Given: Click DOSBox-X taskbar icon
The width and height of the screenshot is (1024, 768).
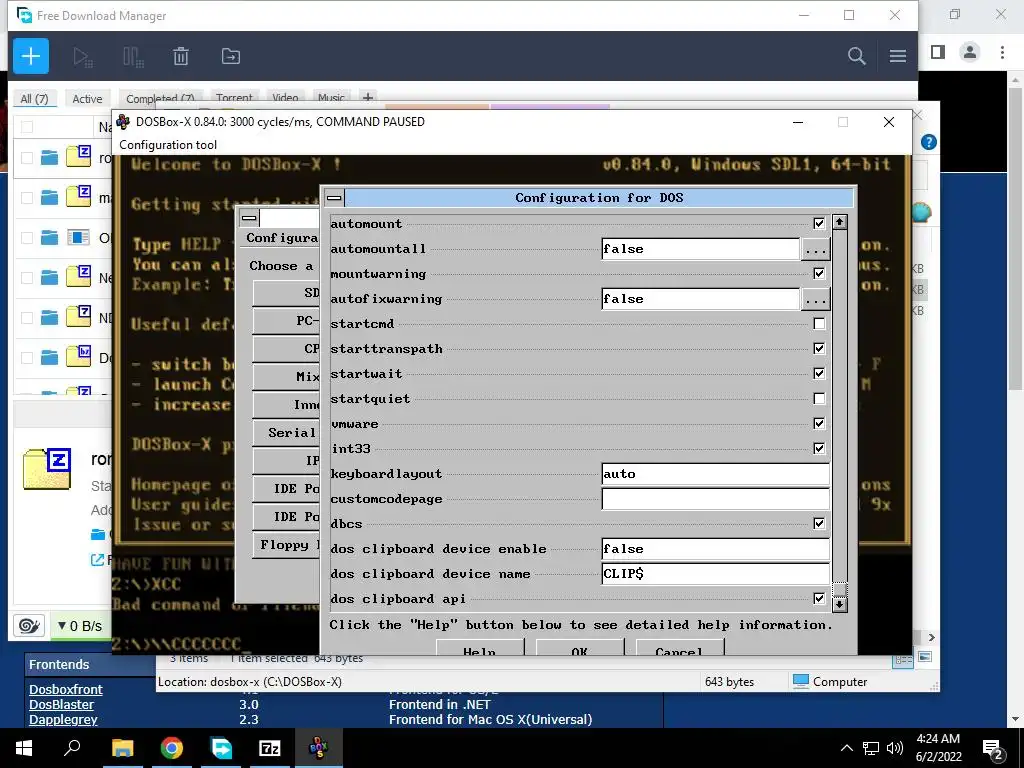Looking at the screenshot, I should point(319,748).
